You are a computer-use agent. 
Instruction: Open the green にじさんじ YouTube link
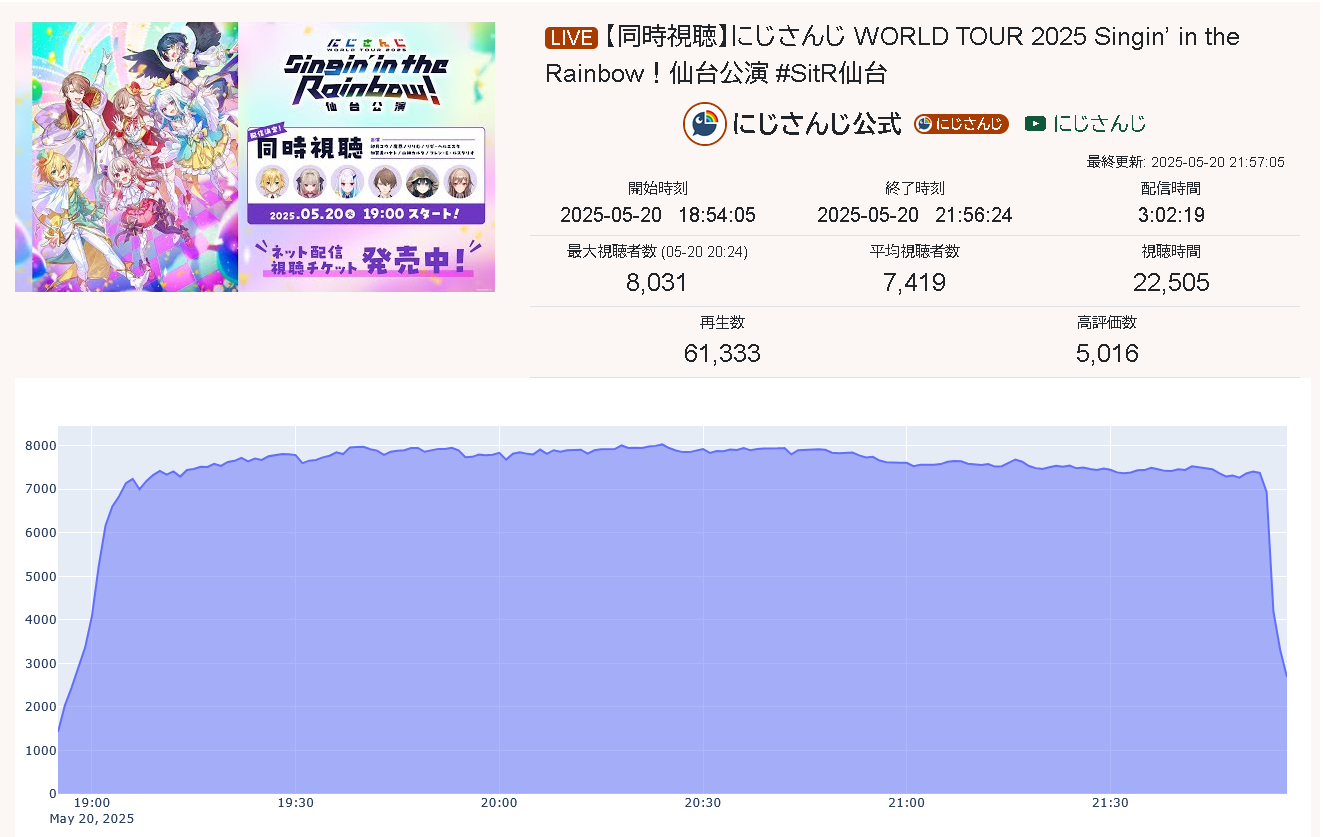click(x=1099, y=124)
